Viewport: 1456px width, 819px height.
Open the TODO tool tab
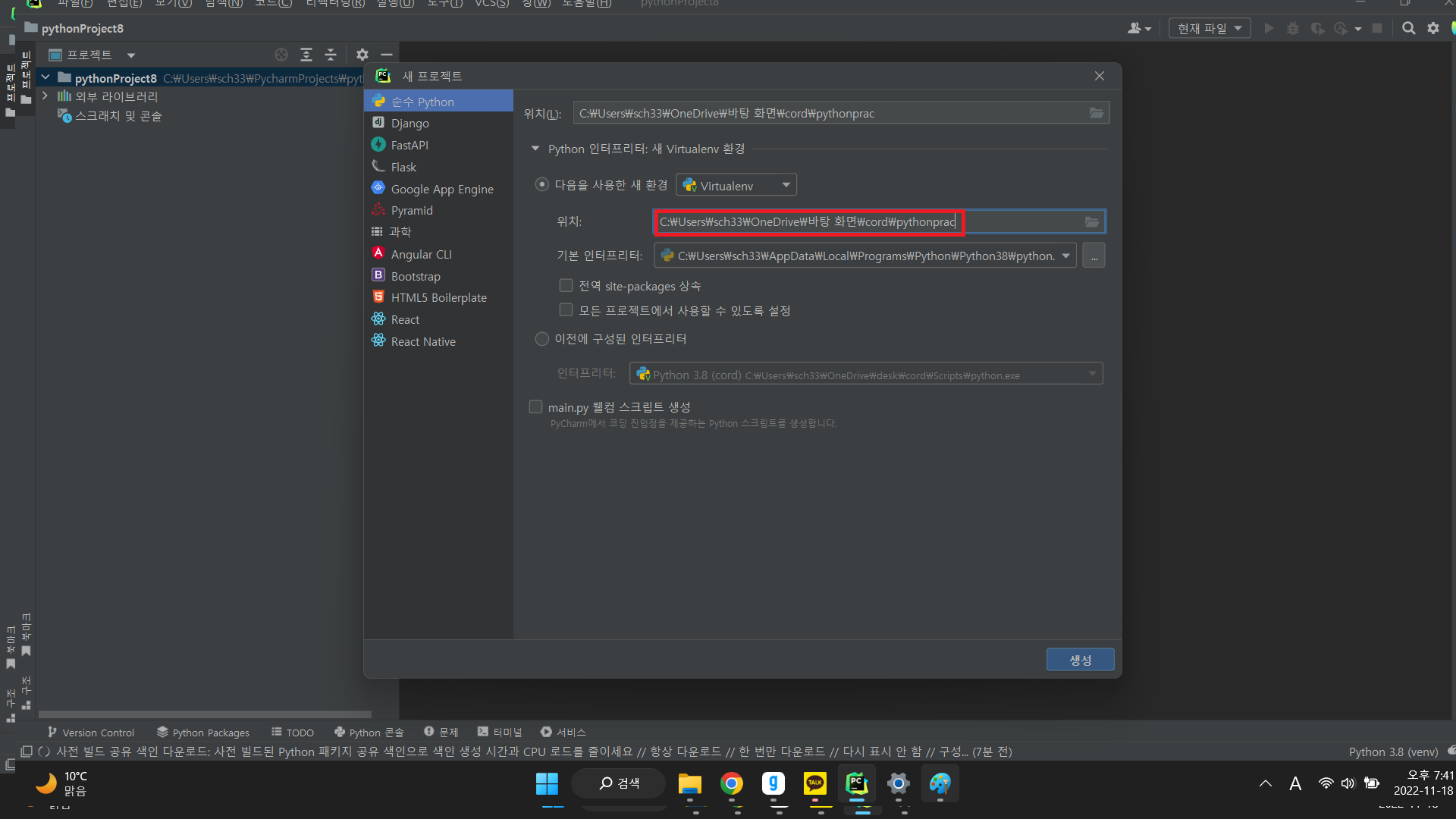[x=293, y=733]
